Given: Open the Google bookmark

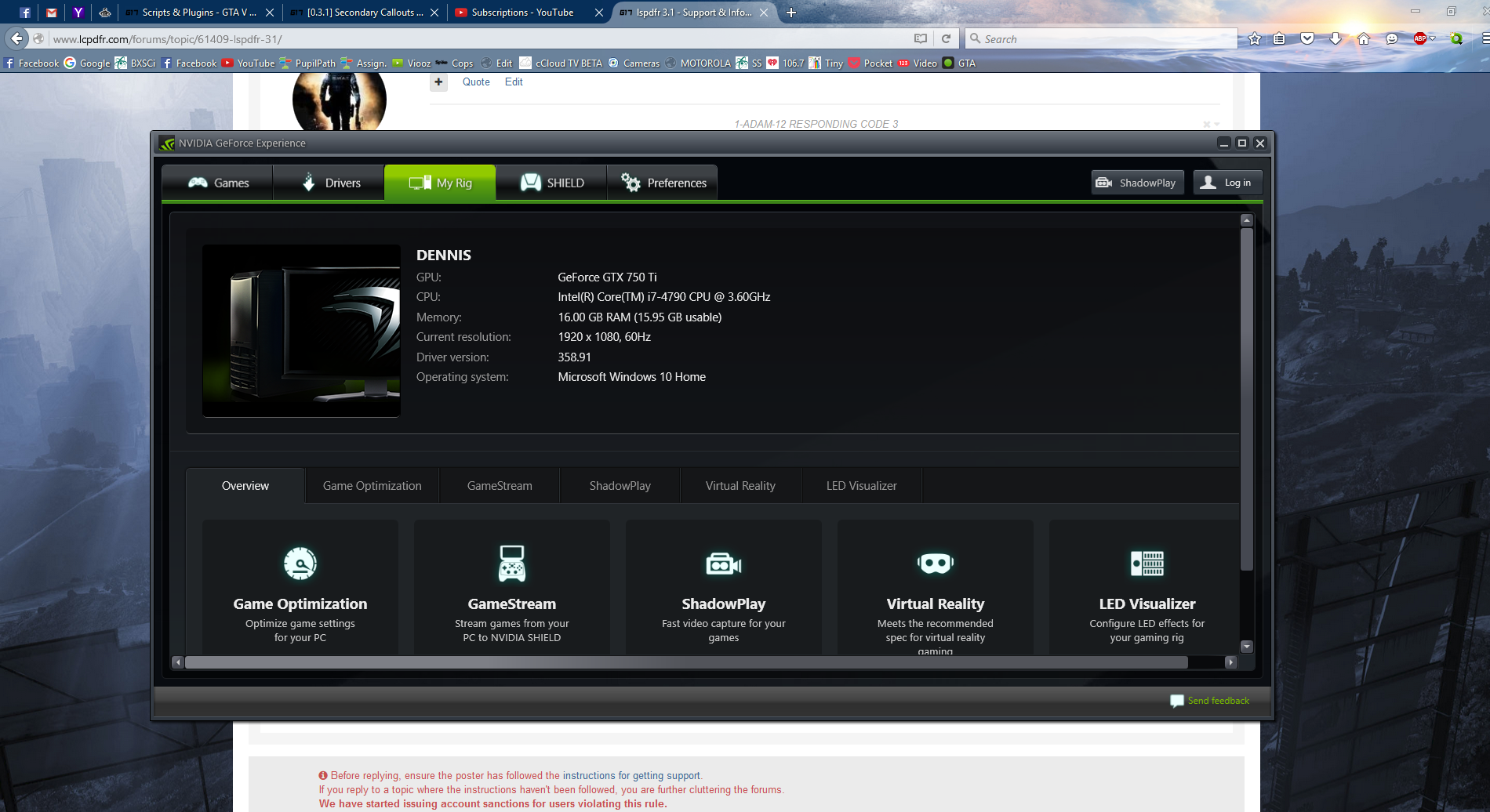Looking at the screenshot, I should coord(87,63).
